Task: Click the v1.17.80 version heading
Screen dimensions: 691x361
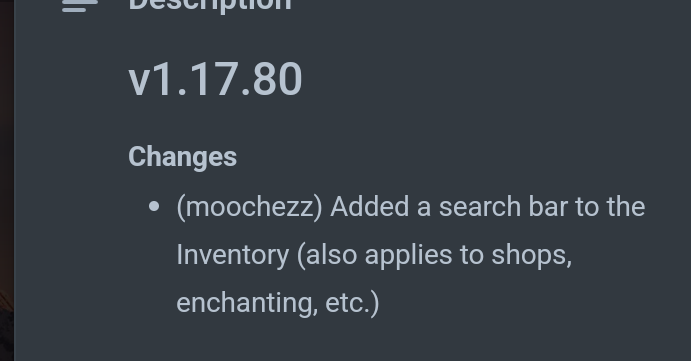Action: [215, 79]
